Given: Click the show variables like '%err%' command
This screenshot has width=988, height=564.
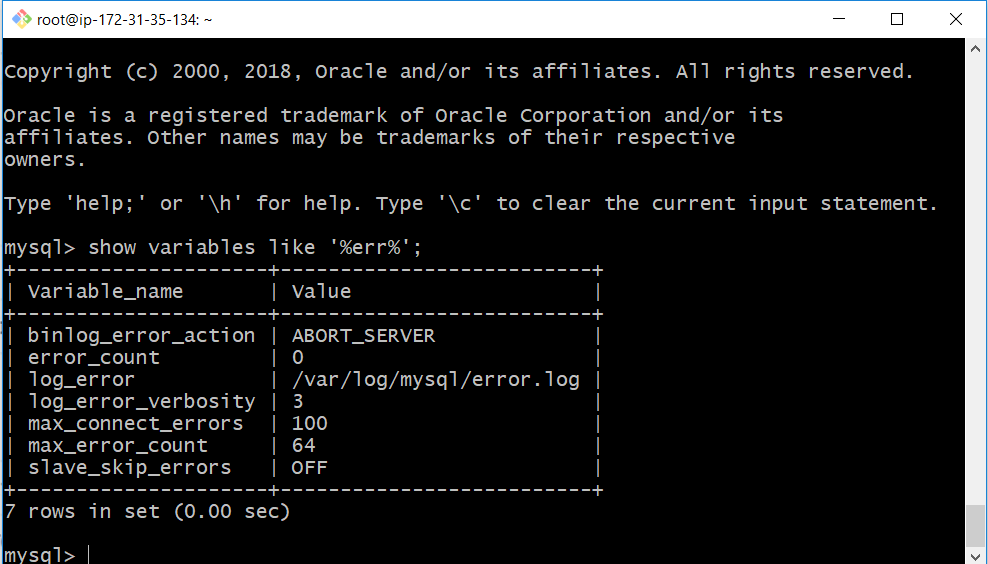Looking at the screenshot, I should (x=255, y=247).
